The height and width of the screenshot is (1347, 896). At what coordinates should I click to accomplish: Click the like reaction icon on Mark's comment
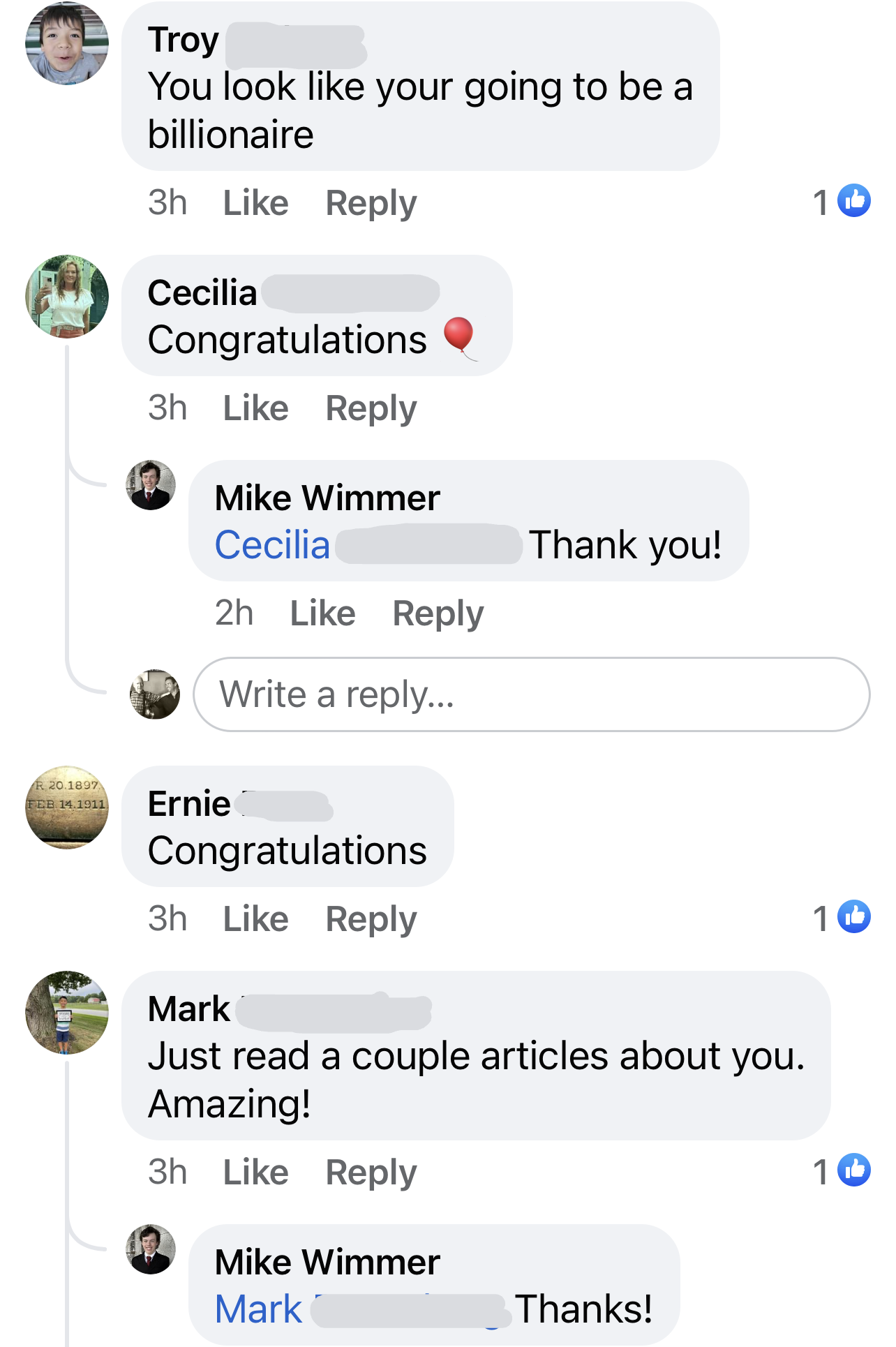854,1170
